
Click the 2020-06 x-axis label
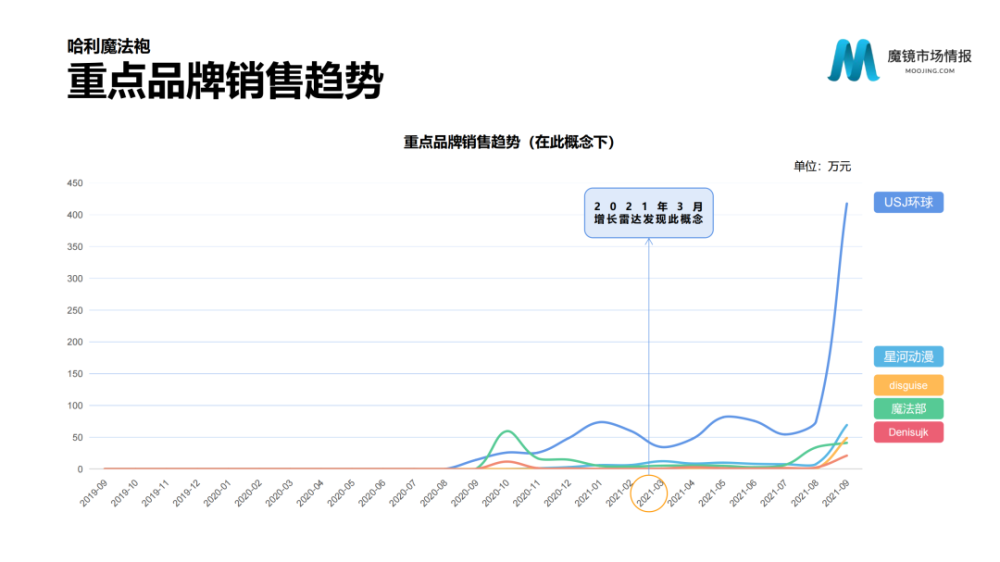point(372,493)
